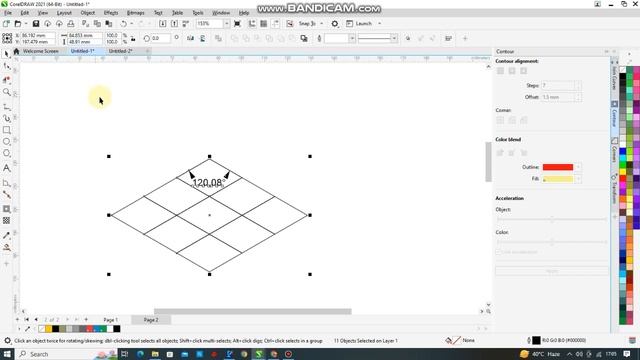Click the Windows Start button
640x360 pixels.
click(7, 354)
